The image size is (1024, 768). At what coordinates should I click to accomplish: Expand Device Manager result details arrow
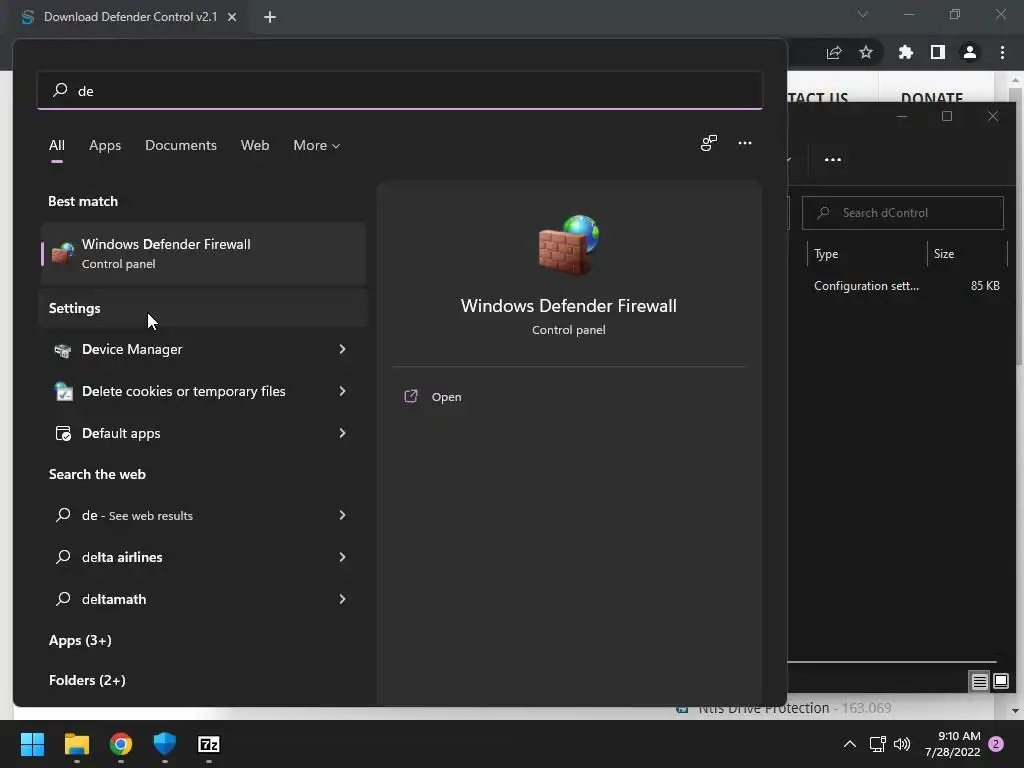pyautogui.click(x=342, y=349)
